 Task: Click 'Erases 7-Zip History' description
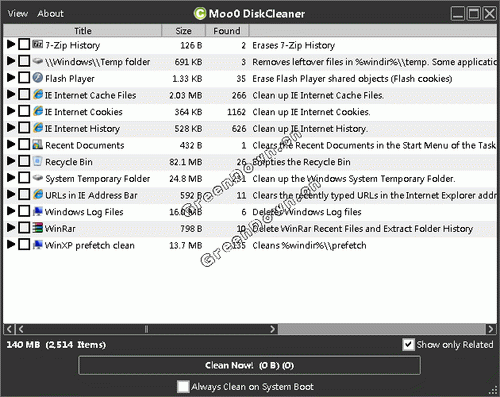tap(293, 45)
